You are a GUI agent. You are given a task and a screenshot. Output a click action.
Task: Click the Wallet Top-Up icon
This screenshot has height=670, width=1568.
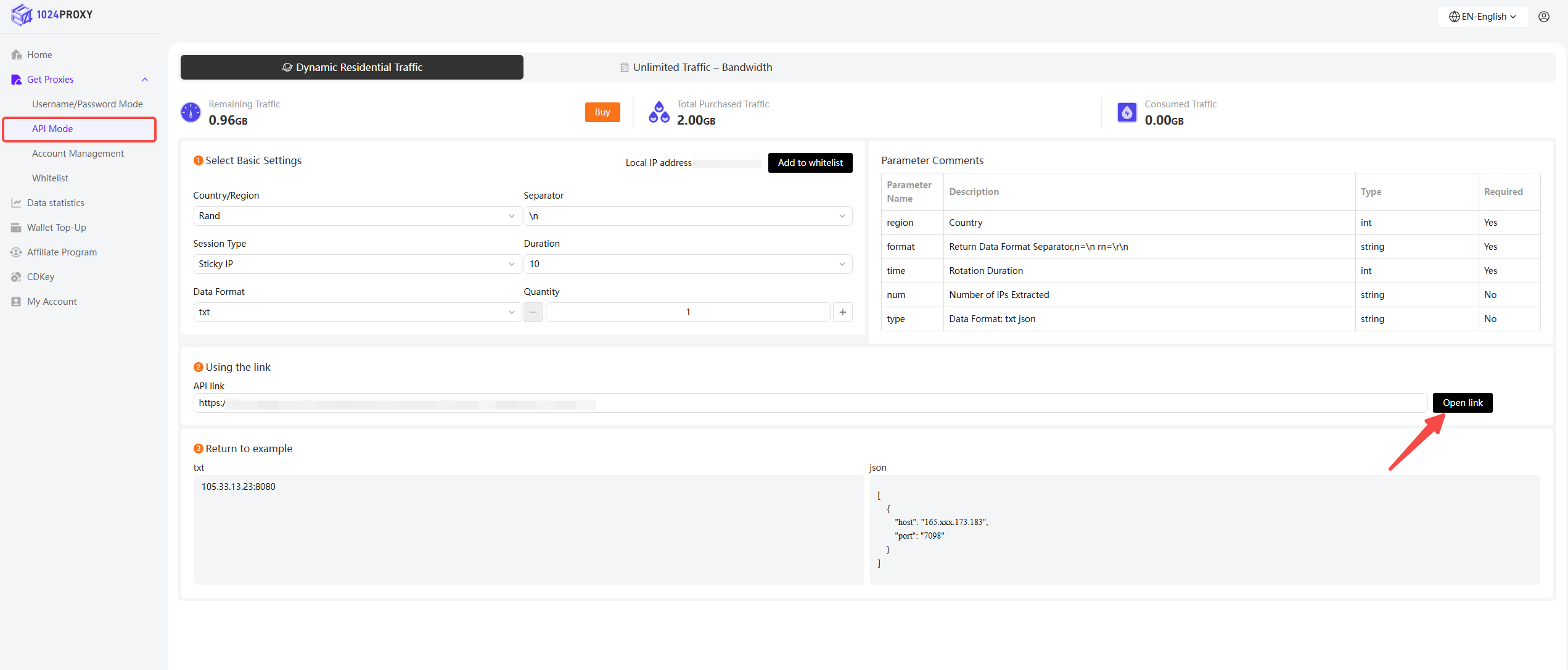17,228
